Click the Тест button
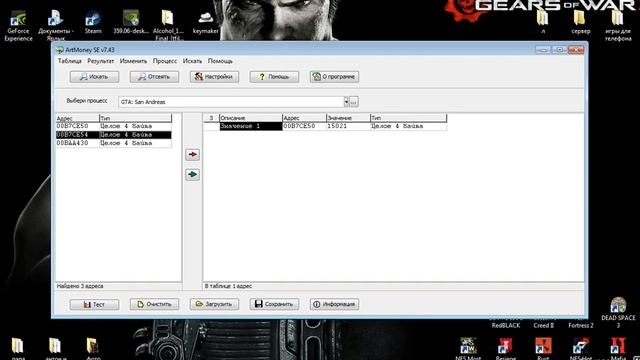 coord(94,304)
